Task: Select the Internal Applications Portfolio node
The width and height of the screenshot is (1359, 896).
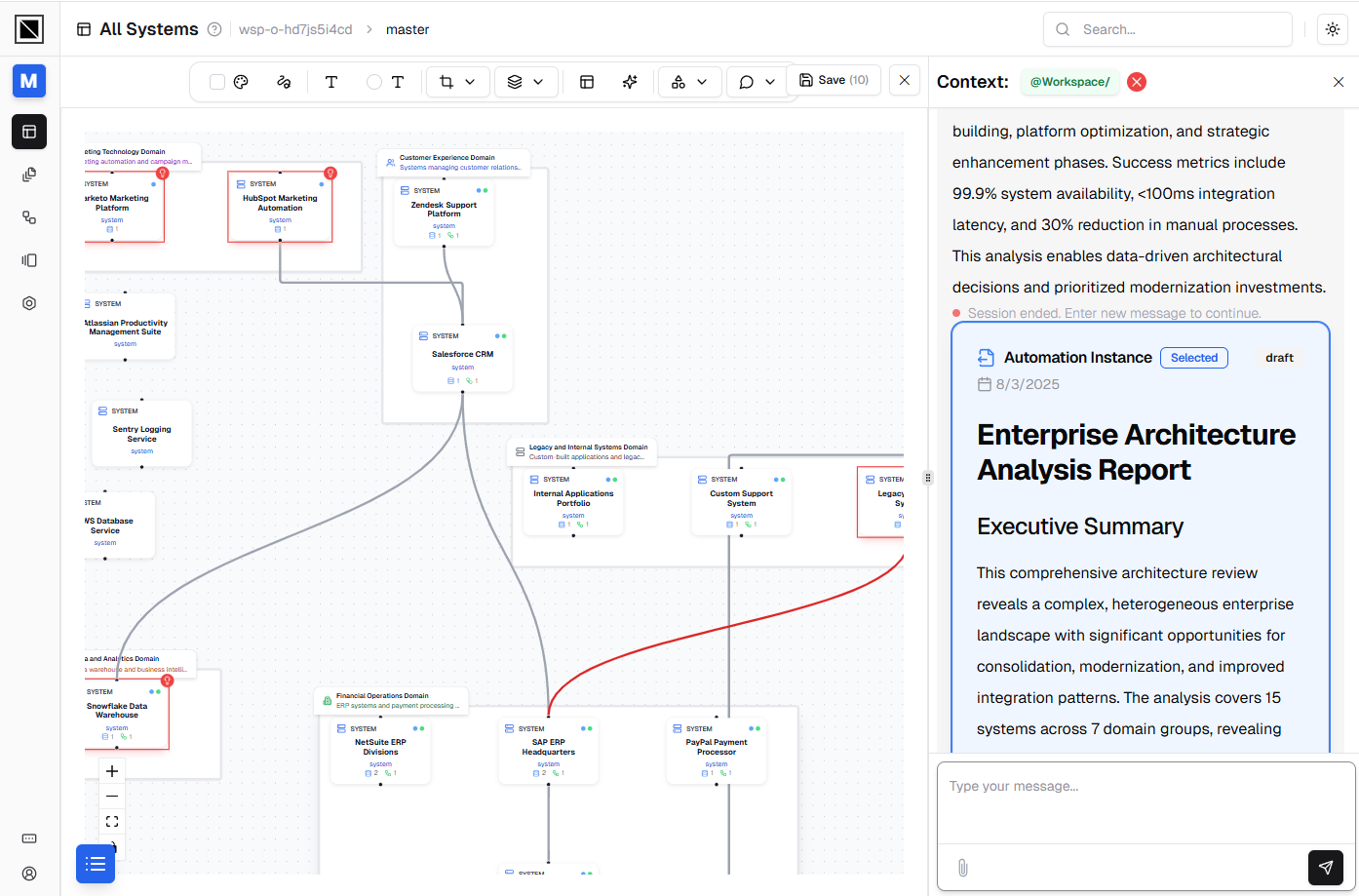Action: tap(573, 502)
